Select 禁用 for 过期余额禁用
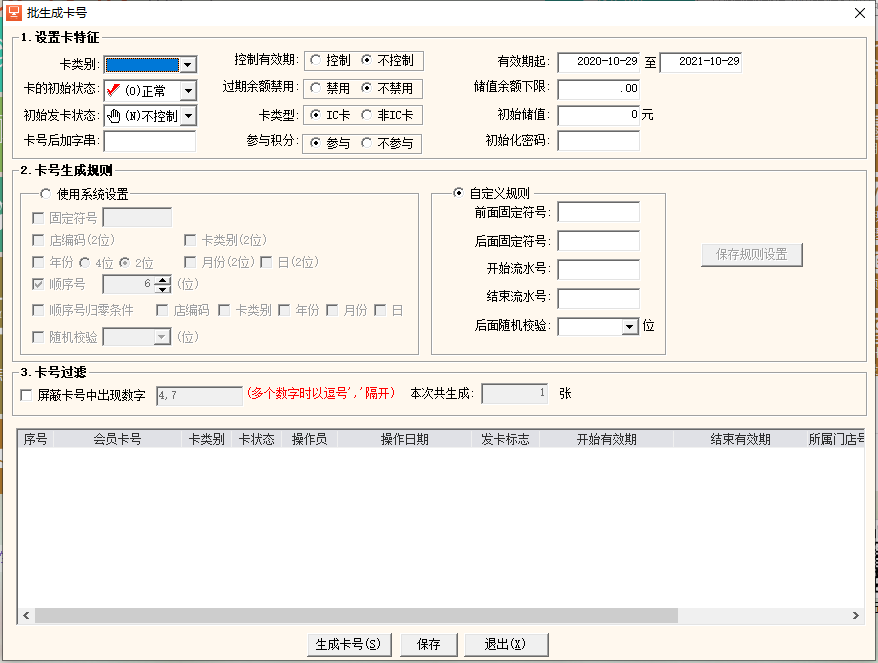Viewport: 878px width, 663px height. pyautogui.click(x=330, y=88)
